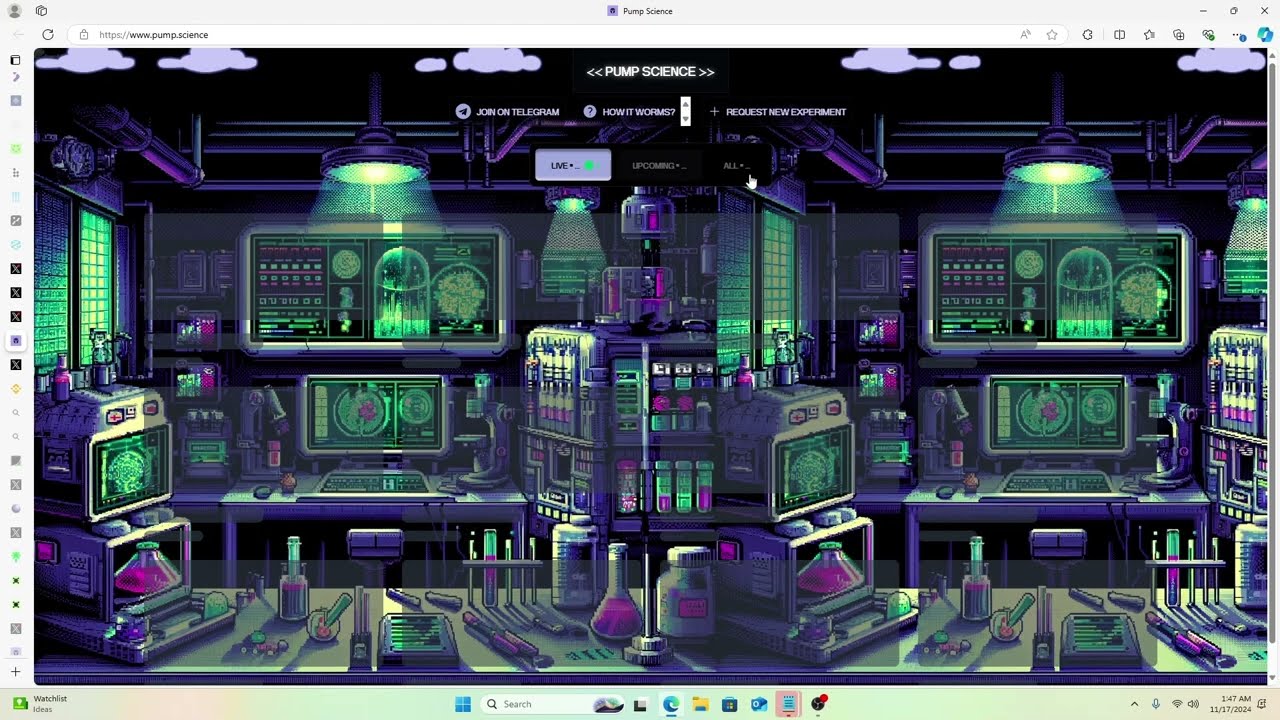This screenshot has height=720, width=1280.
Task: Open volume speaker tray icon
Action: (1193, 704)
